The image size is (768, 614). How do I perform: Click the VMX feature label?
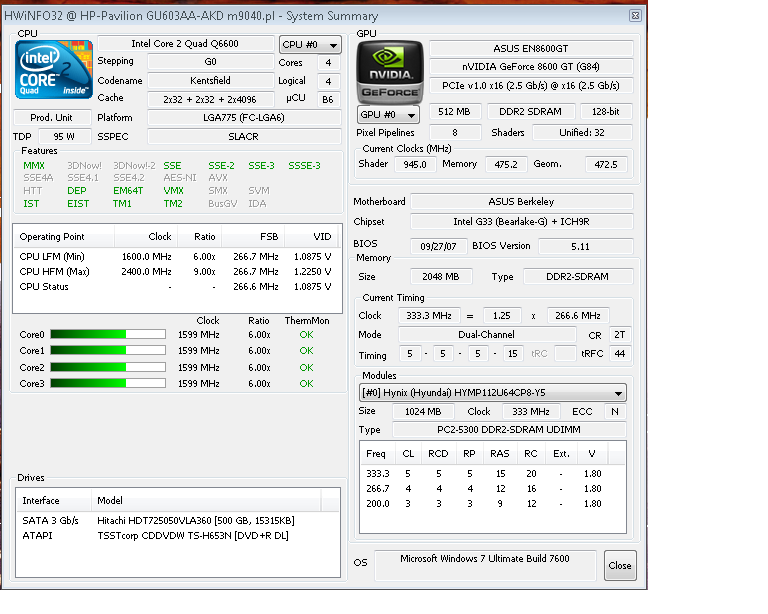click(173, 190)
